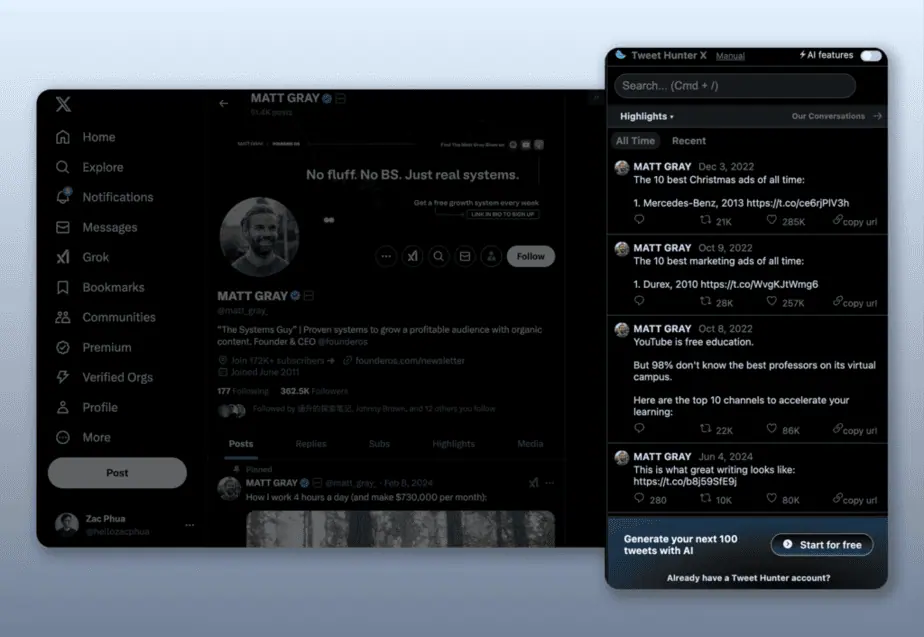This screenshot has width=924, height=637.
Task: Open Explore magnifier icon in sidebar
Action: [62, 167]
